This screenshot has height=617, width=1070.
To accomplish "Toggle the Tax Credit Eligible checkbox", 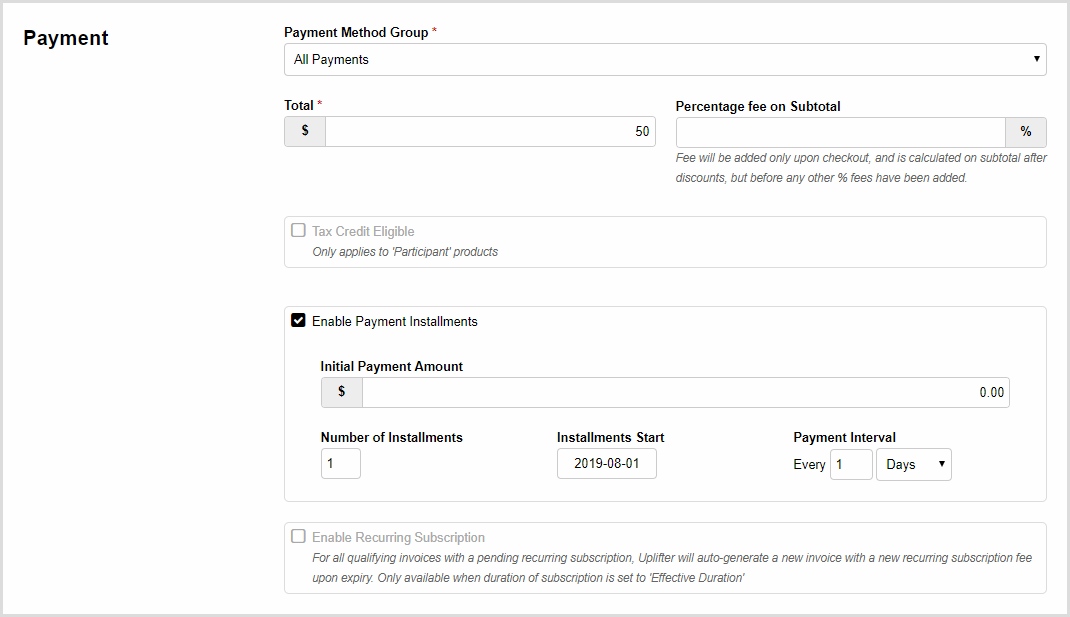I will [x=298, y=231].
